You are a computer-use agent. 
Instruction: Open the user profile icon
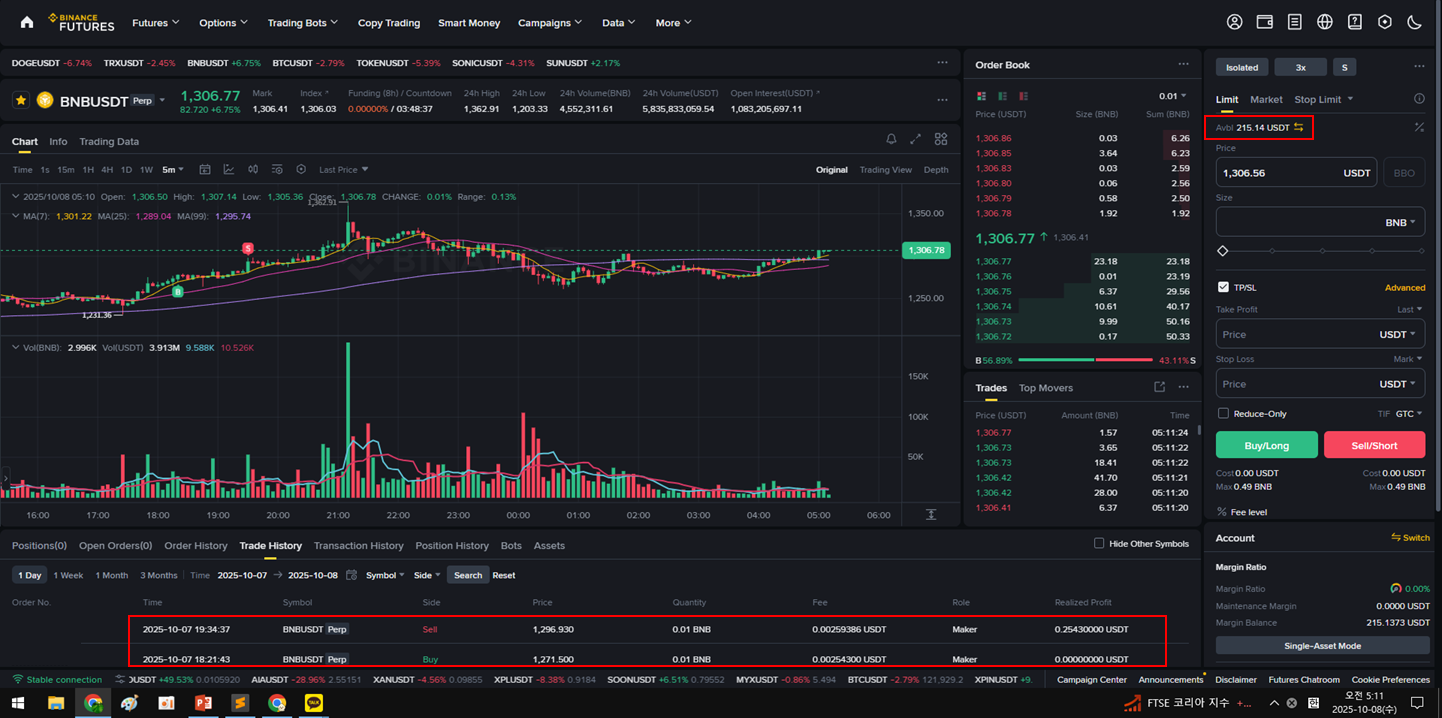coord(1235,22)
